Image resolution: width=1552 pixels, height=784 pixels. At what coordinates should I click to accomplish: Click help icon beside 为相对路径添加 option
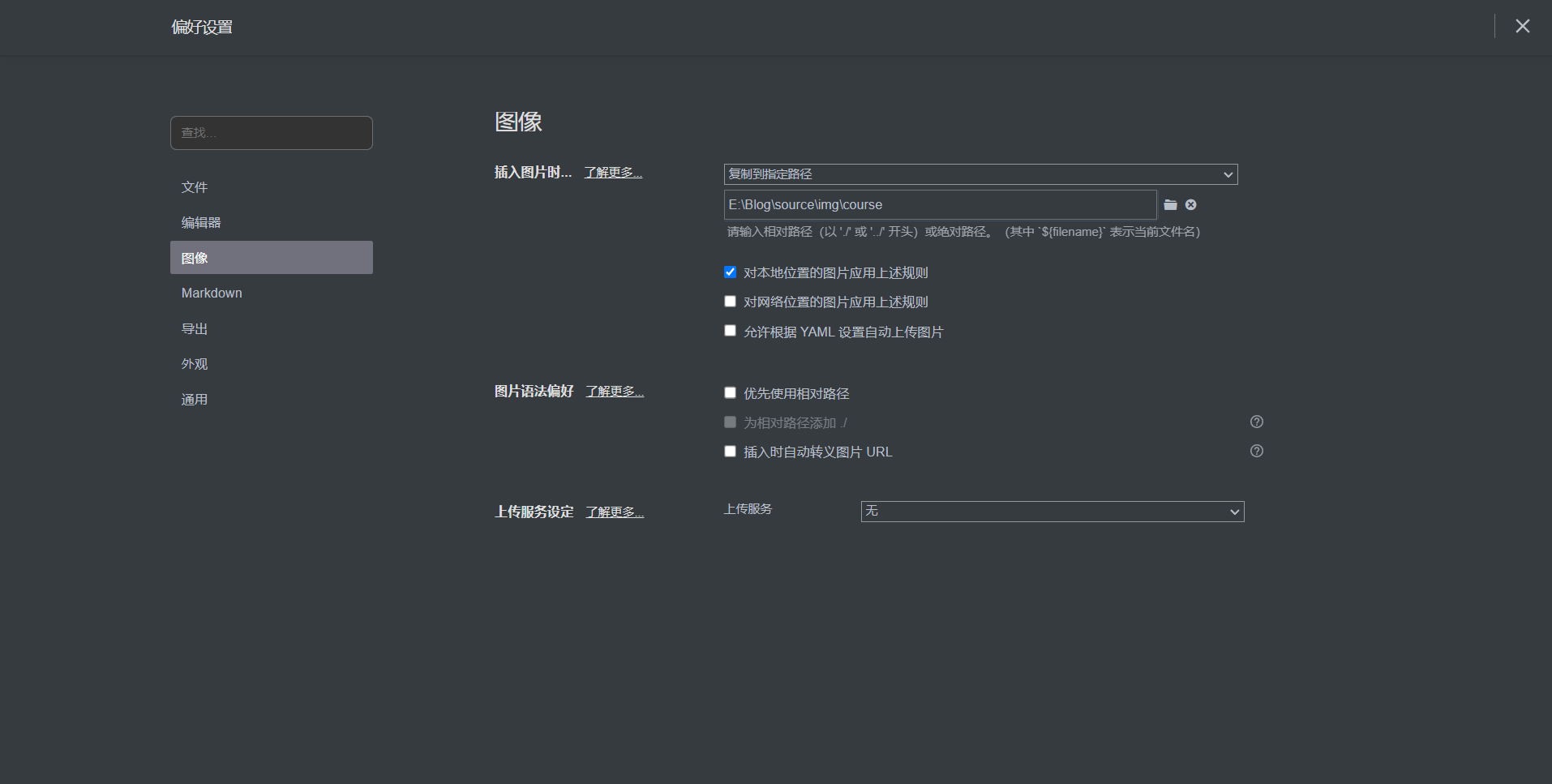tap(1256, 422)
